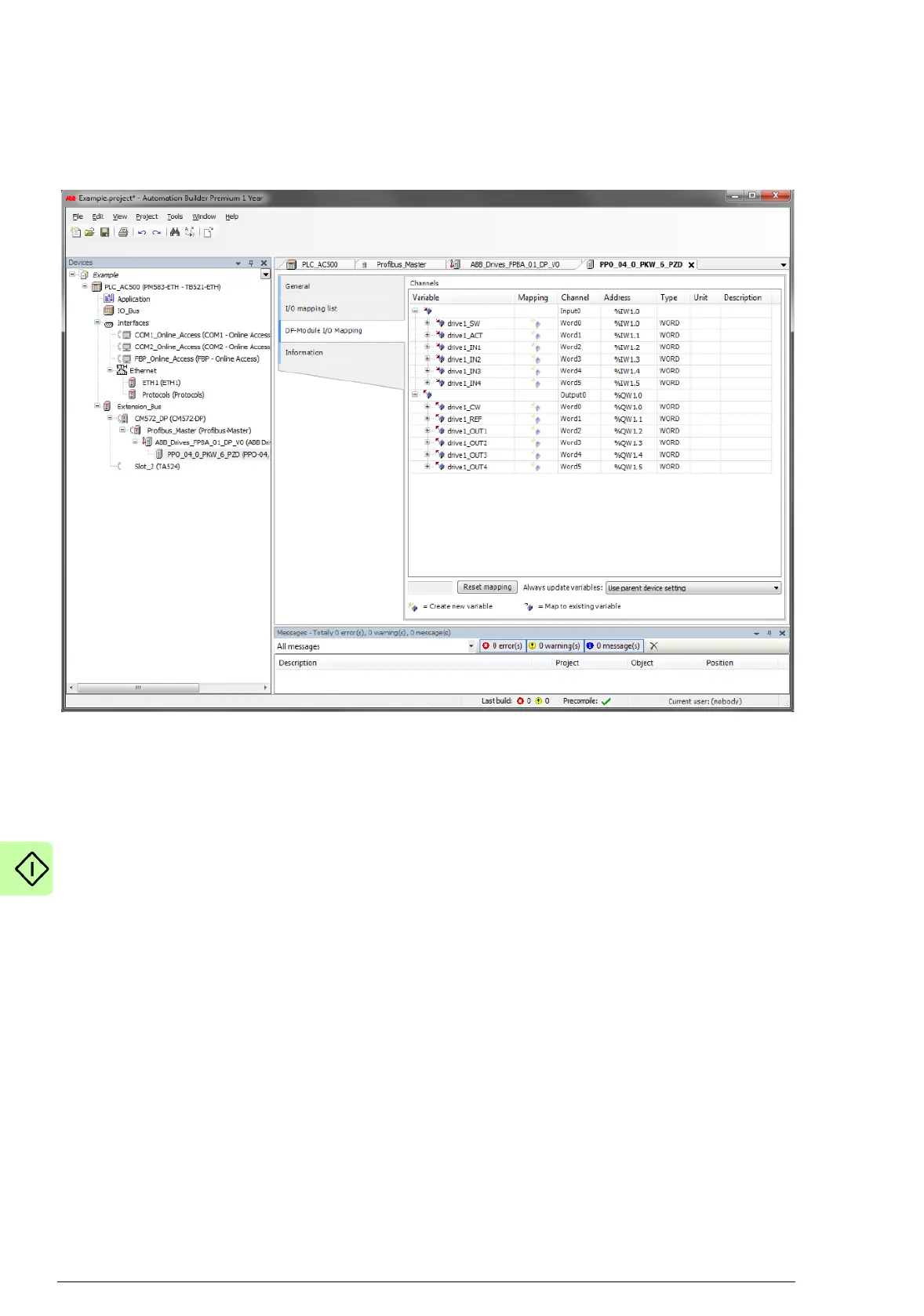
Task: Toggle the 0 message(s) filter
Action: coord(613,646)
